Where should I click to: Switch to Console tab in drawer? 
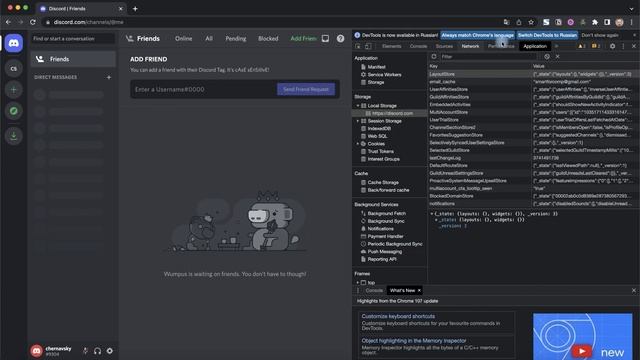pos(374,291)
